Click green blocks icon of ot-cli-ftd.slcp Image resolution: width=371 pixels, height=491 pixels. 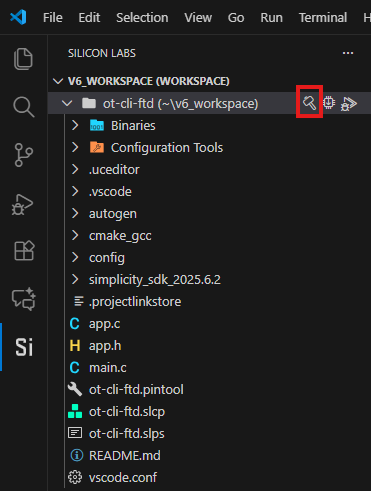pos(75,411)
